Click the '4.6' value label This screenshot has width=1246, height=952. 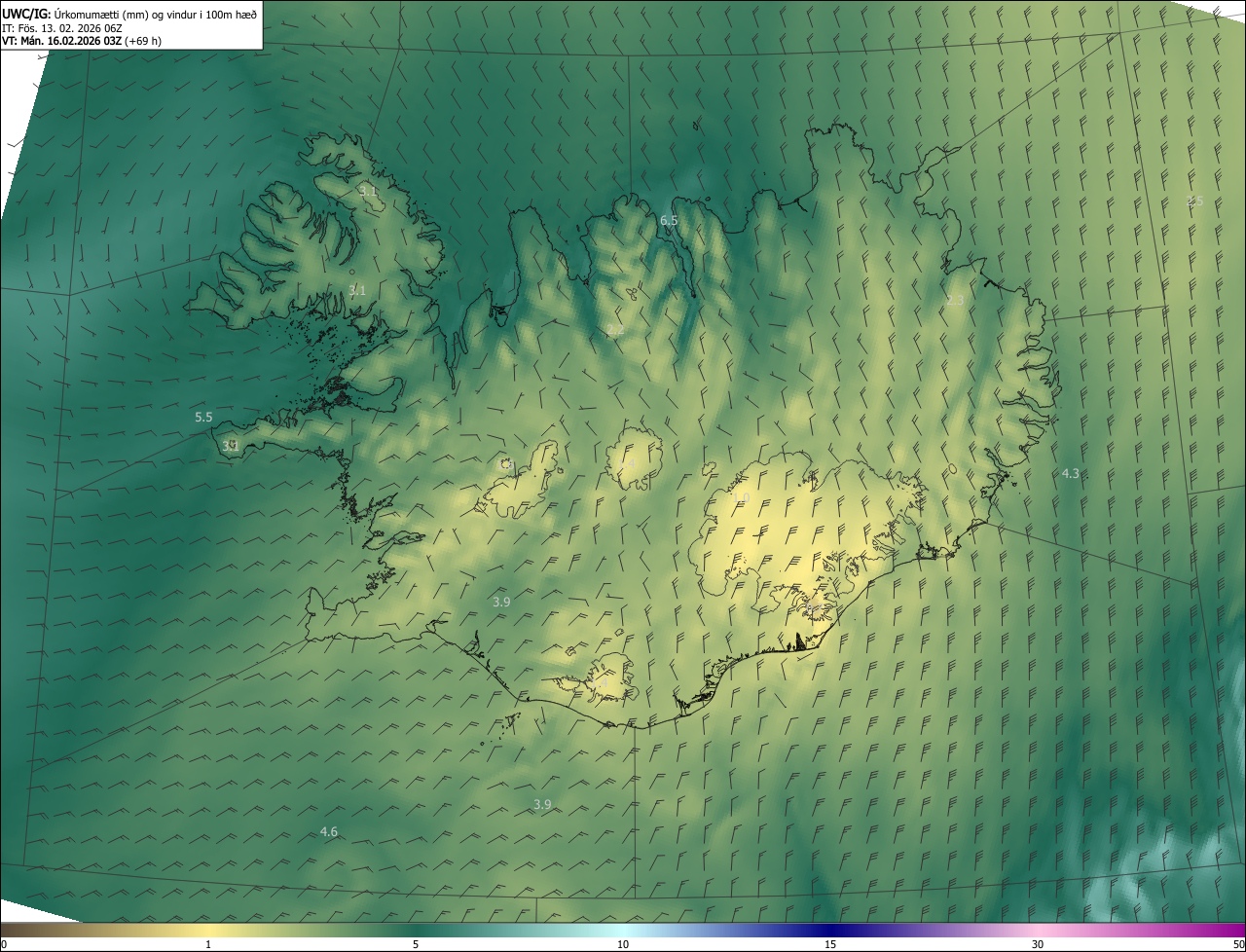pos(329,831)
